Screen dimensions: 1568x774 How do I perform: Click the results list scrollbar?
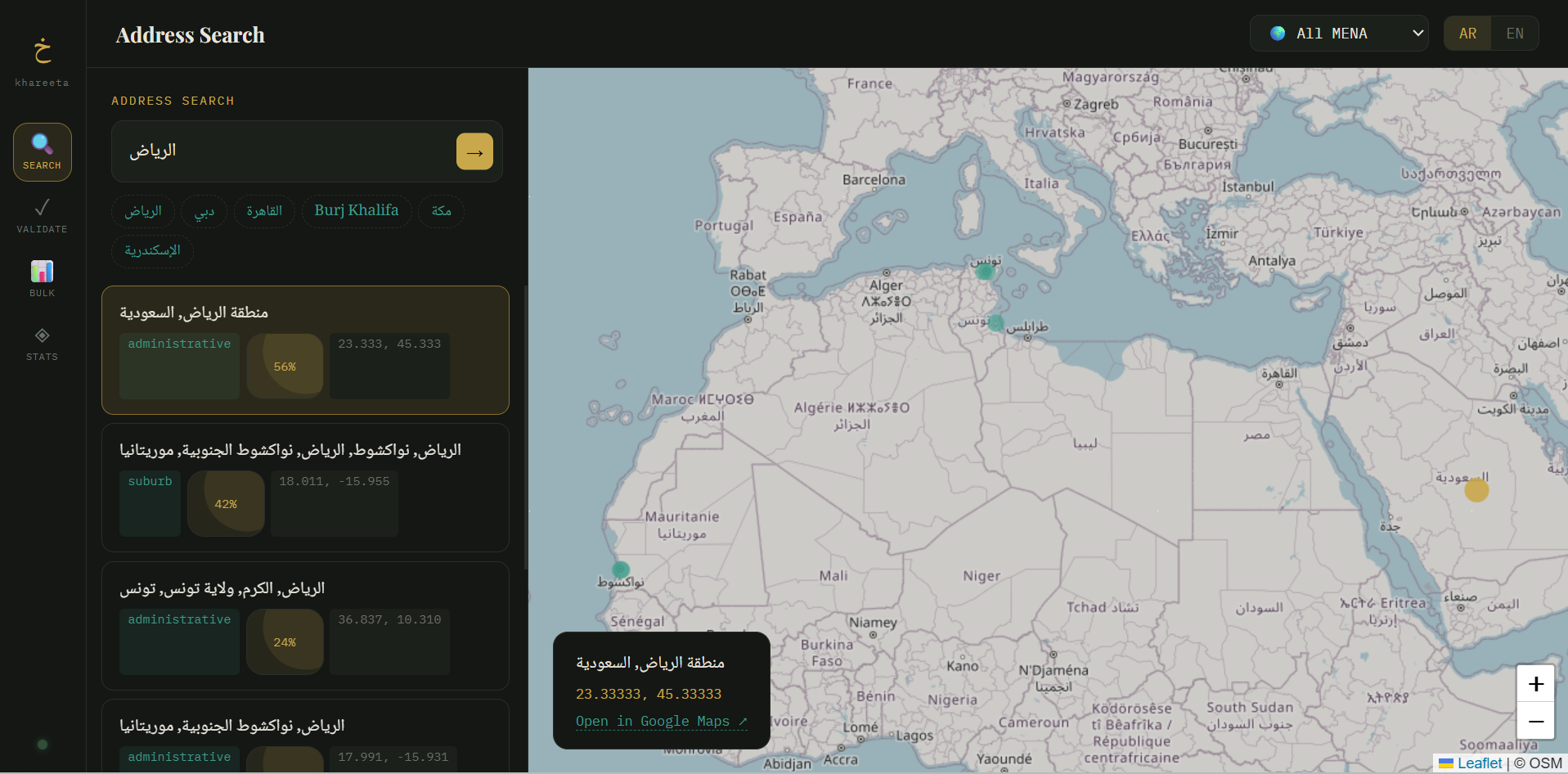(x=525, y=427)
